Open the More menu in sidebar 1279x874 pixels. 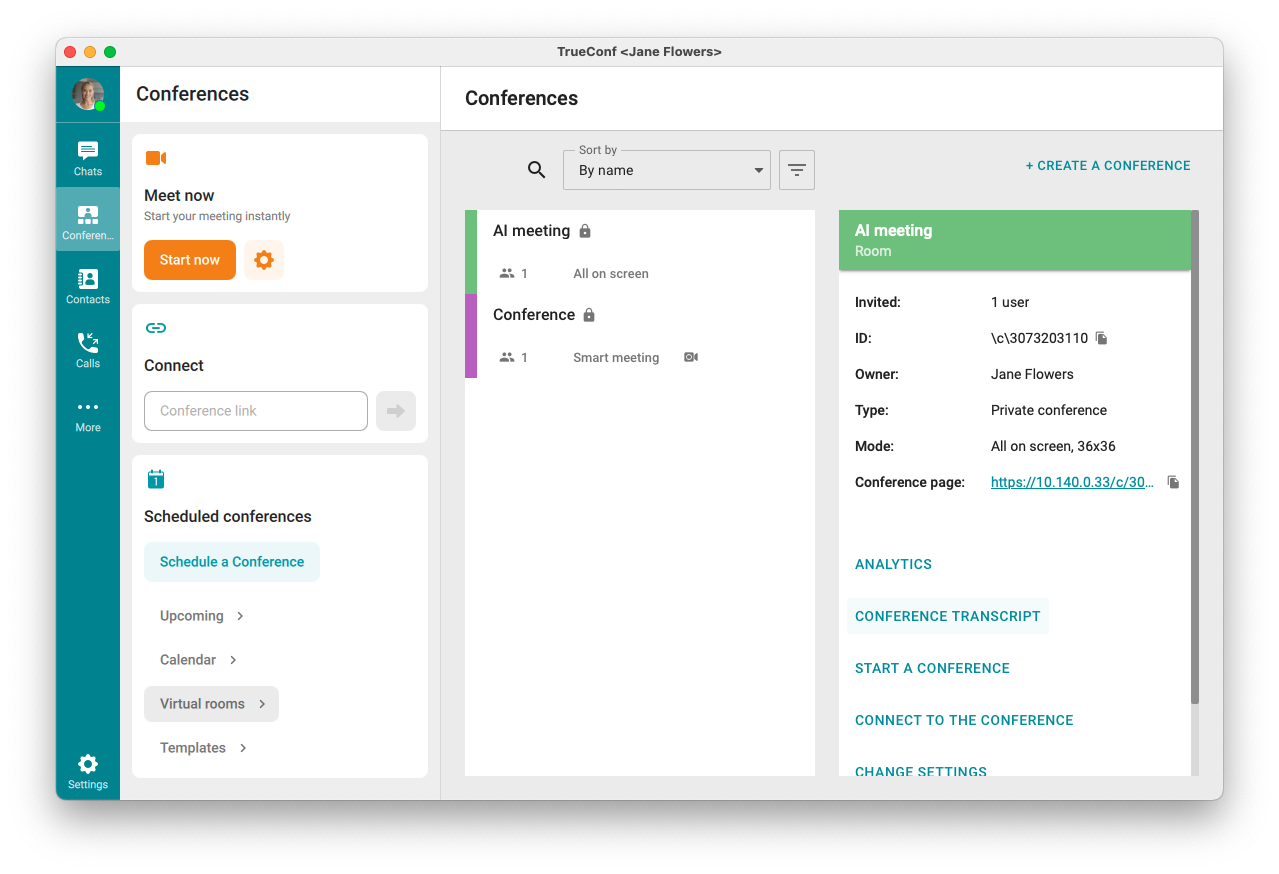(88, 414)
